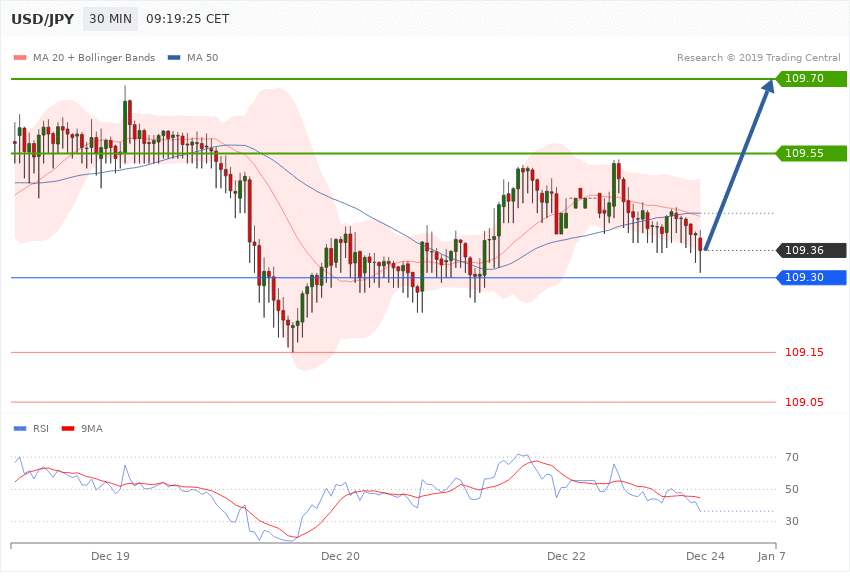Click the Dec 20 date axis label
Viewport: 850px width, 576px height.
340,556
